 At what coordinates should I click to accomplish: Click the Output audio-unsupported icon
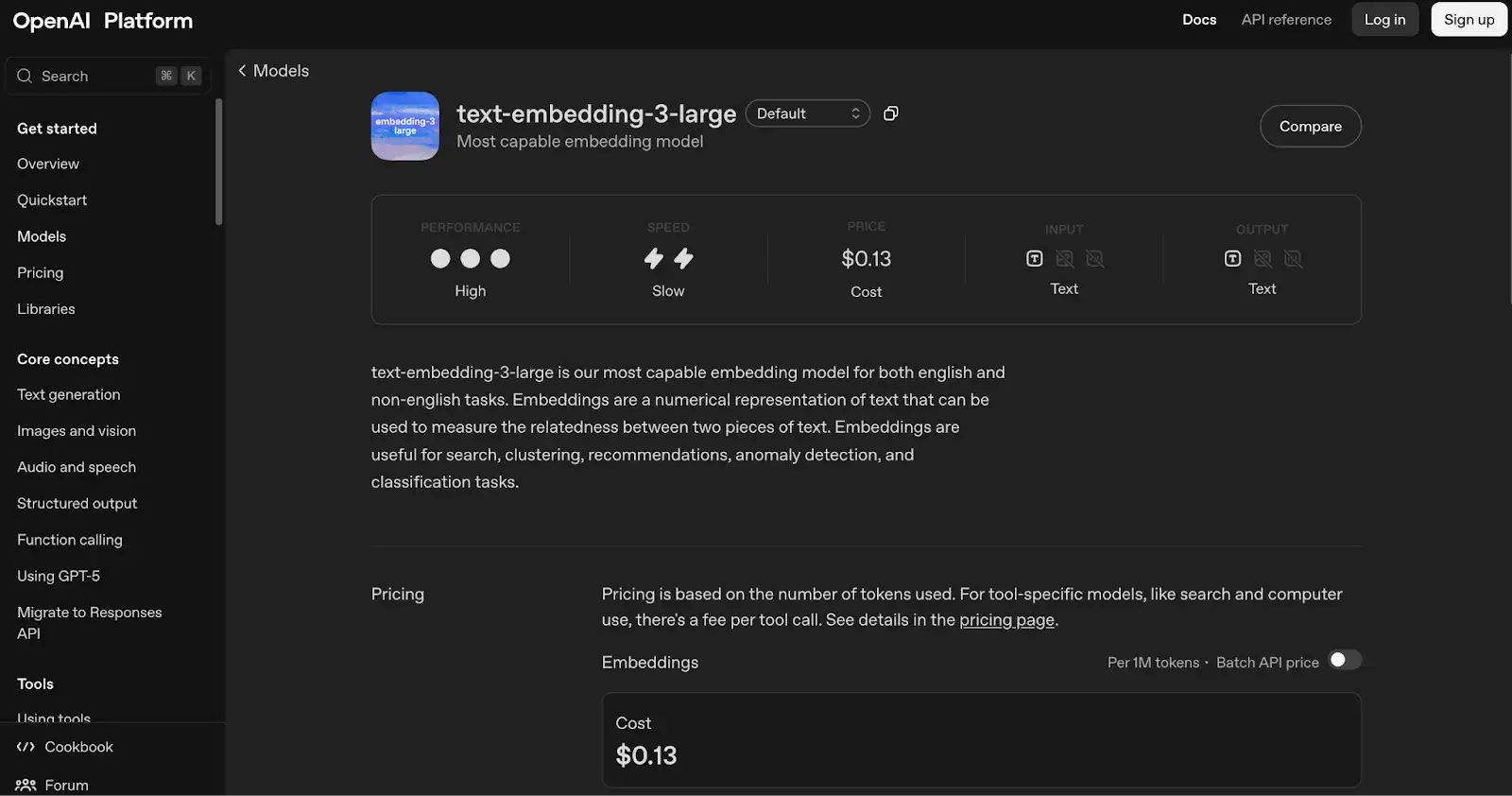1293,259
